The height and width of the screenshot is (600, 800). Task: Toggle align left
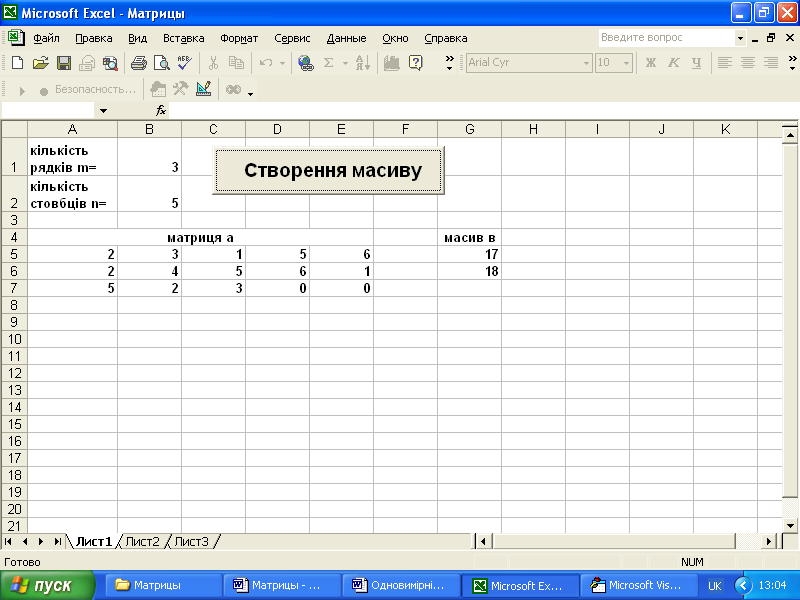[x=724, y=63]
